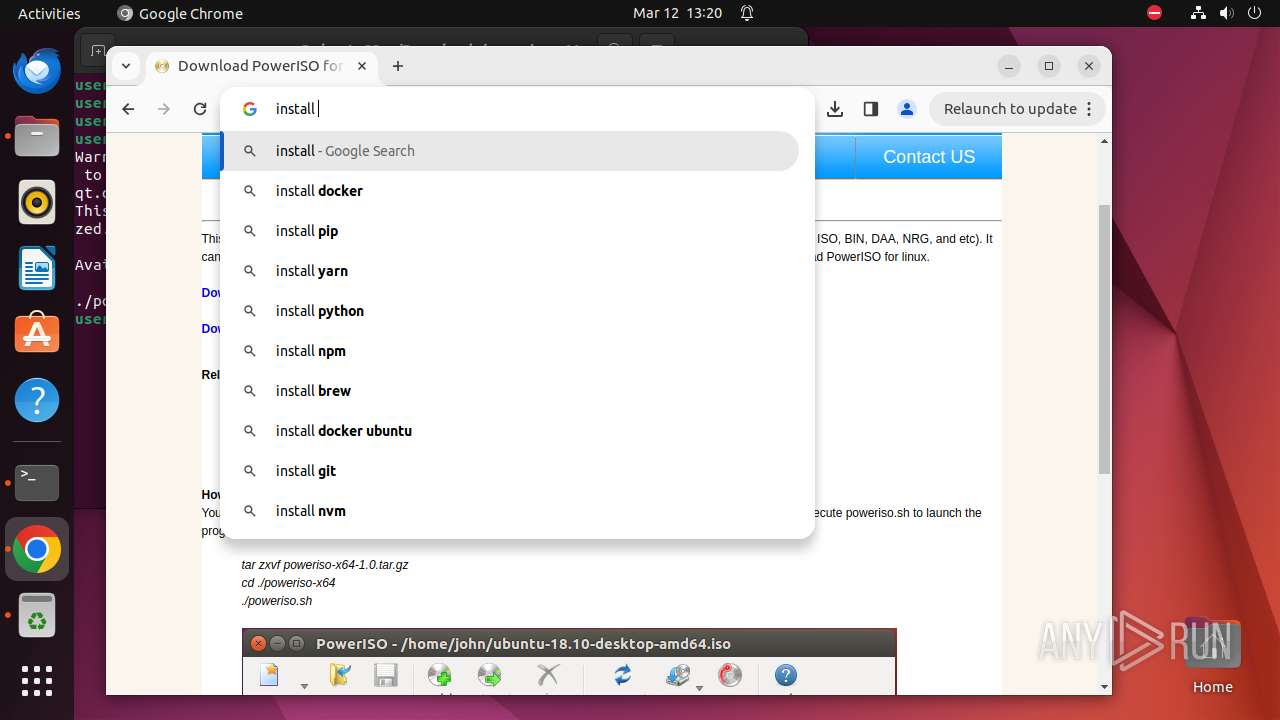Image resolution: width=1280 pixels, height=720 pixels.
Task: Click the Google Chrome dock icon
Action: coord(37,549)
